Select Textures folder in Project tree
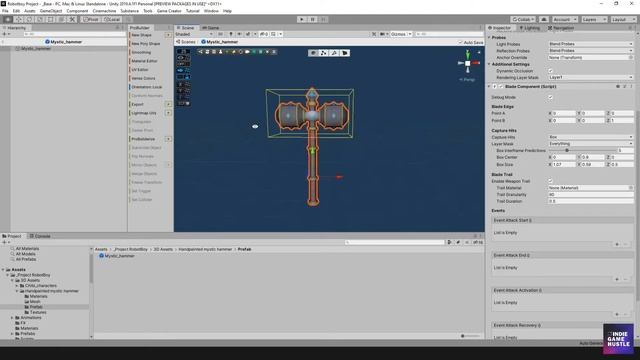The width and height of the screenshot is (640, 360). (x=38, y=312)
